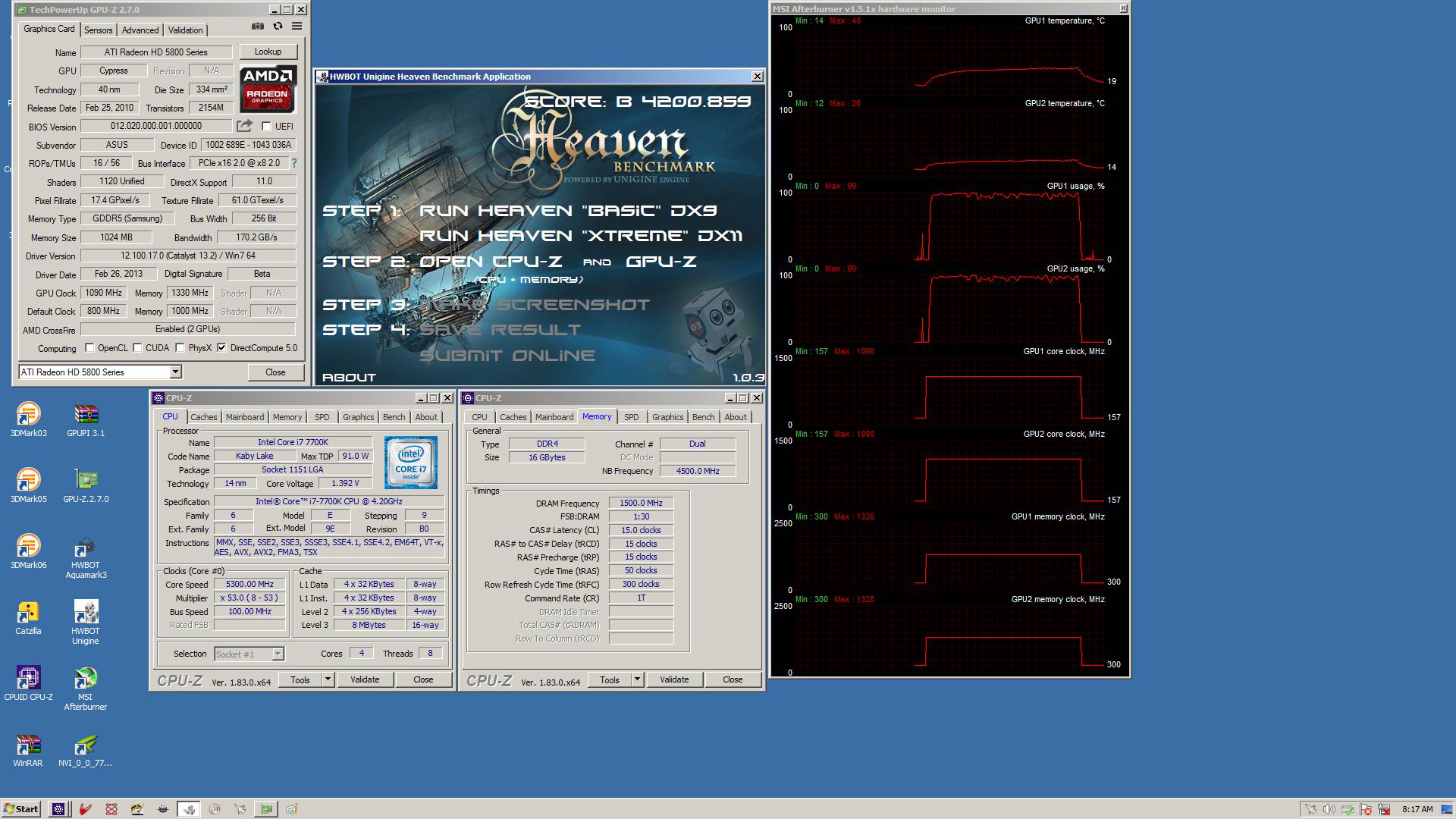Toggle the OpenCL checkbox
Image resolution: width=1456 pixels, height=819 pixels.
click(x=89, y=348)
